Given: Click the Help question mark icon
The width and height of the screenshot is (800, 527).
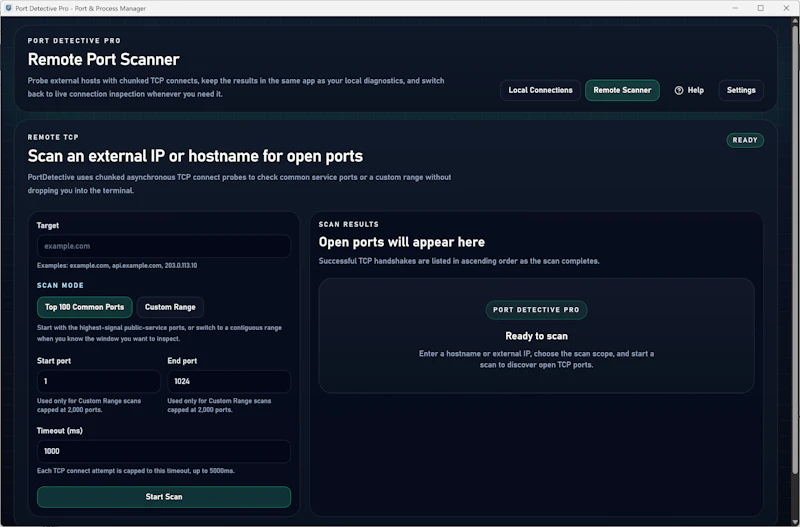Looking at the screenshot, I should click(x=679, y=90).
